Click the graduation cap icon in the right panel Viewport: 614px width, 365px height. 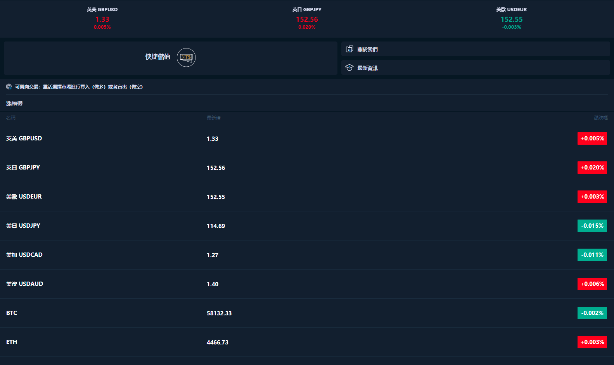(x=349, y=68)
